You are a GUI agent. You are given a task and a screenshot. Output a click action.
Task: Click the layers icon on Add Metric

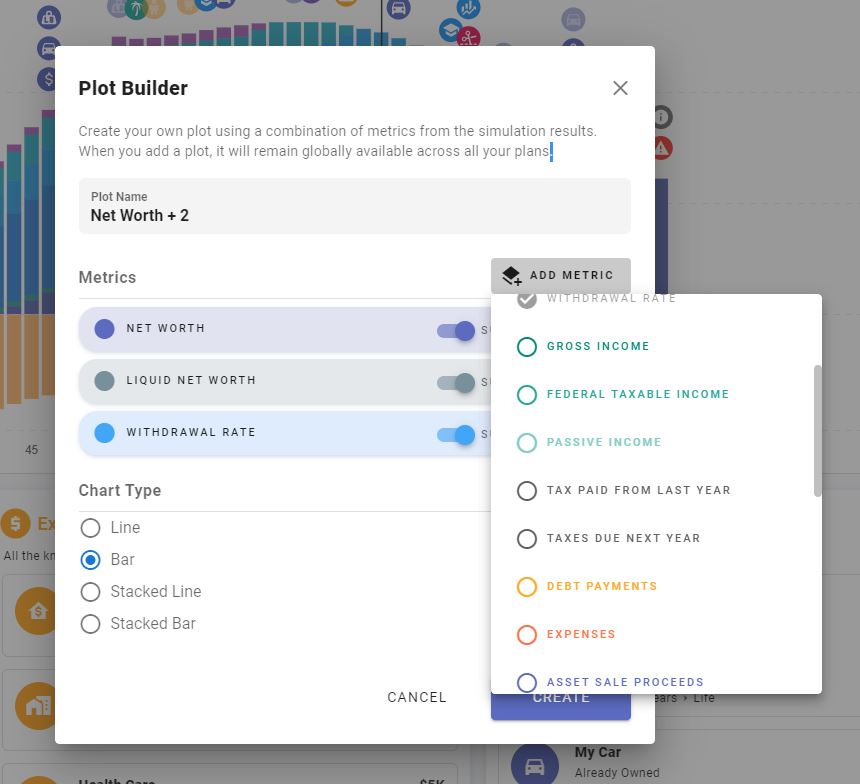pos(511,276)
